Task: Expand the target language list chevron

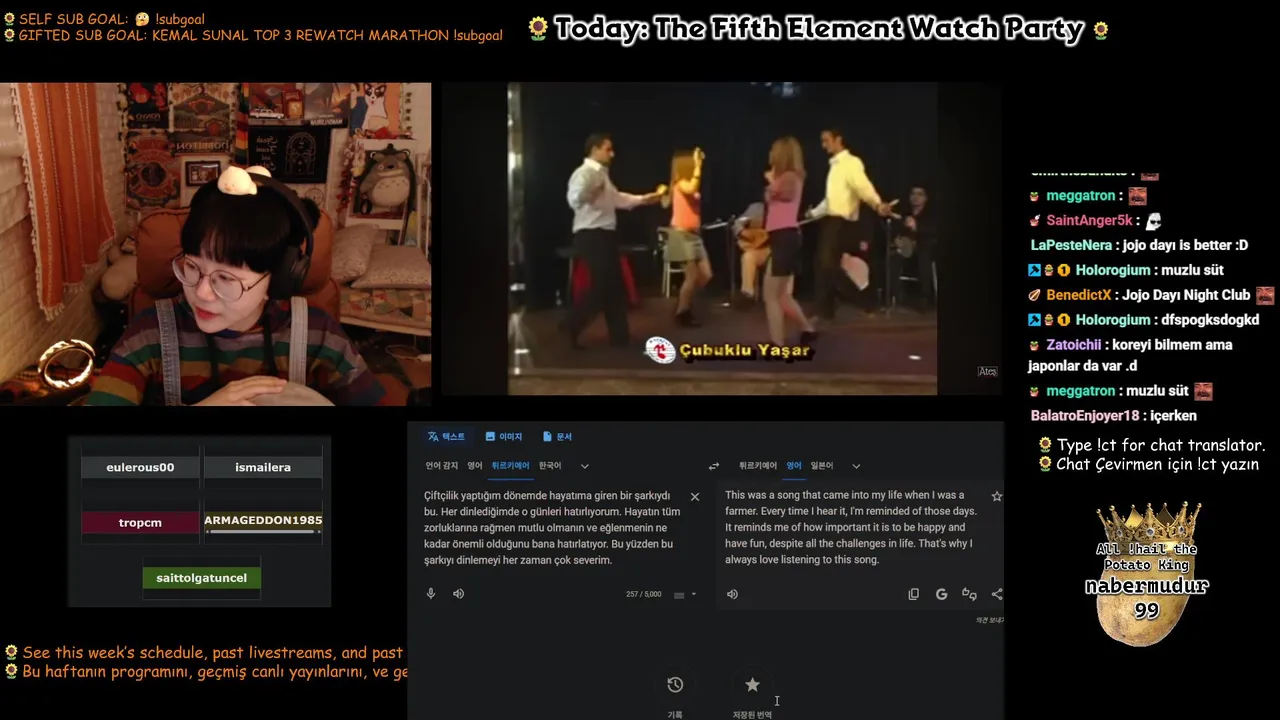Action: (856, 466)
